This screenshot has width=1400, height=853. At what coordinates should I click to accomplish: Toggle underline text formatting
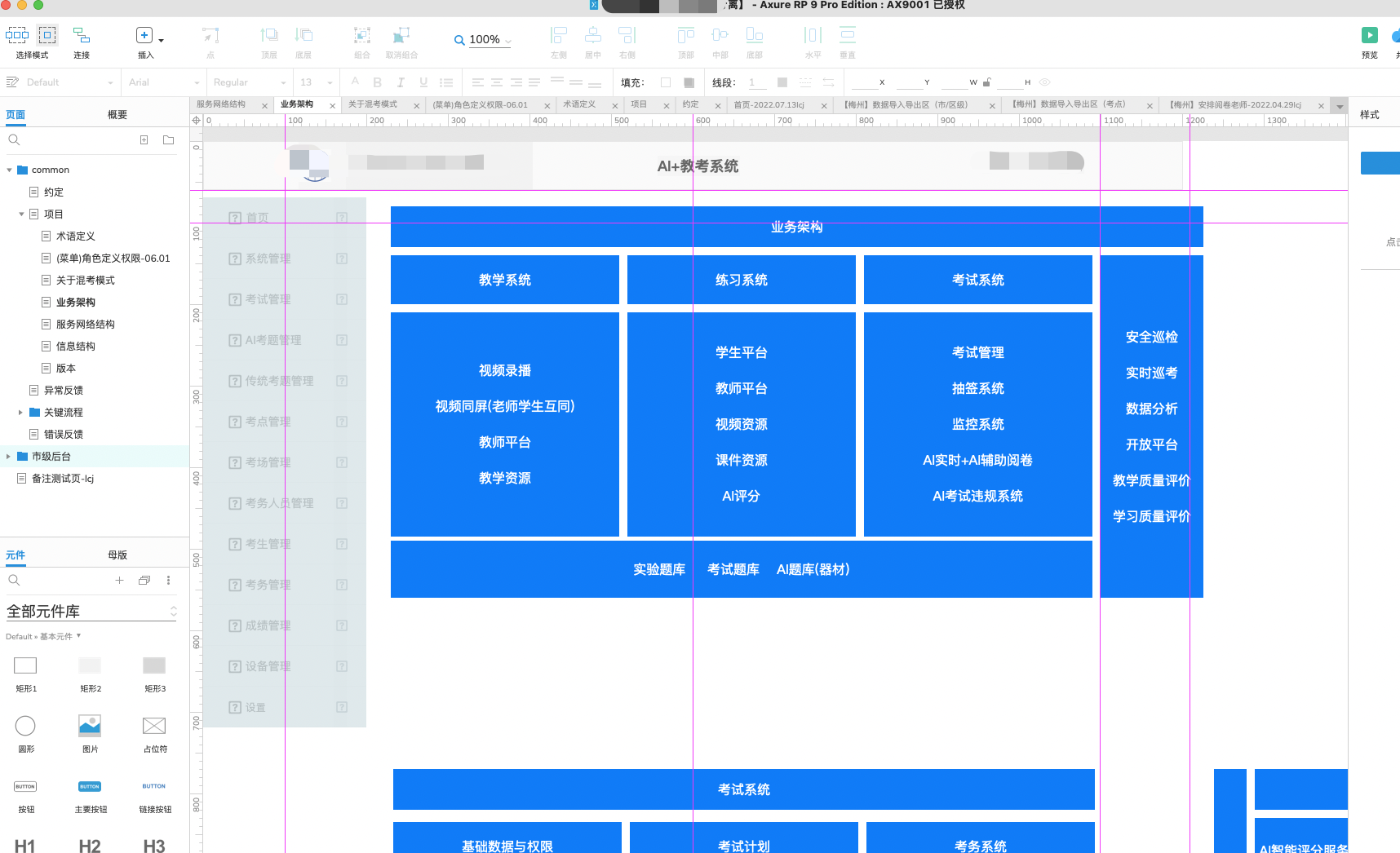[x=423, y=82]
